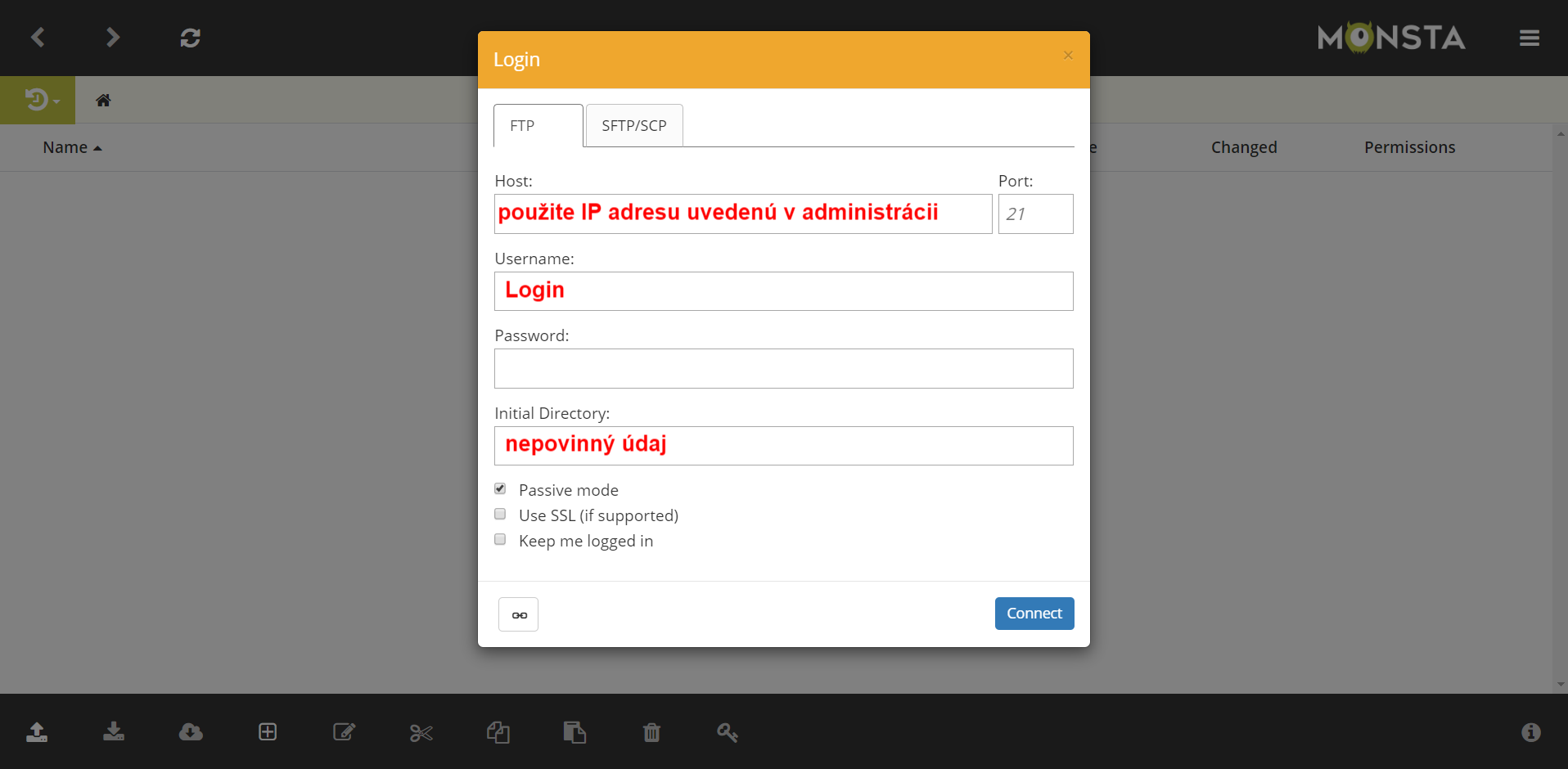
Task: Switch to the SFTP/SCP tab
Action: click(634, 126)
